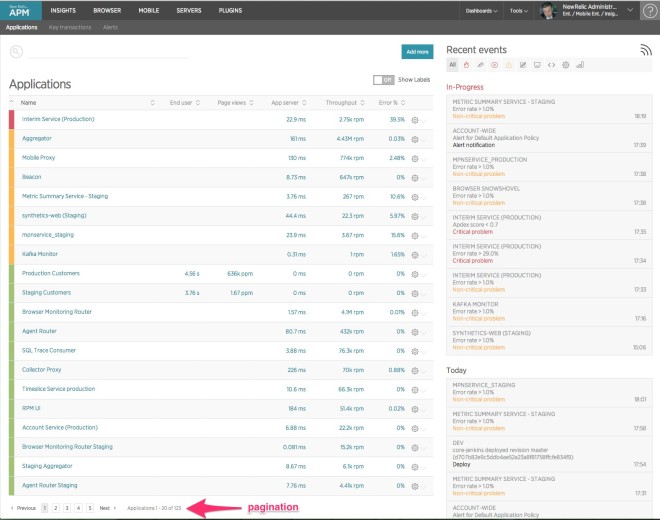Sort applications by App server column
This screenshot has width=660, height=520.
coord(289,103)
